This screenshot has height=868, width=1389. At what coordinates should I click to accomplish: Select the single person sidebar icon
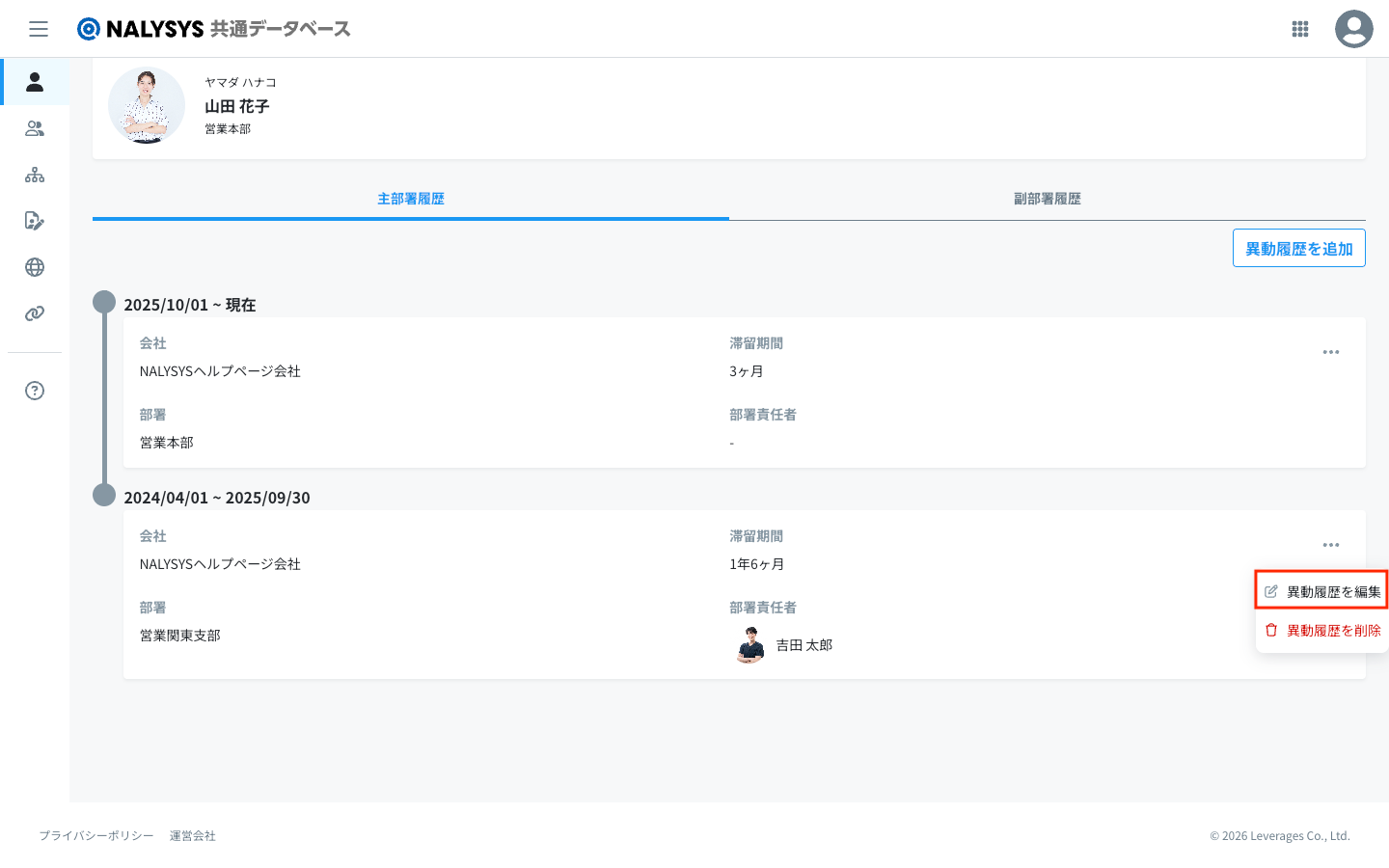click(x=35, y=82)
